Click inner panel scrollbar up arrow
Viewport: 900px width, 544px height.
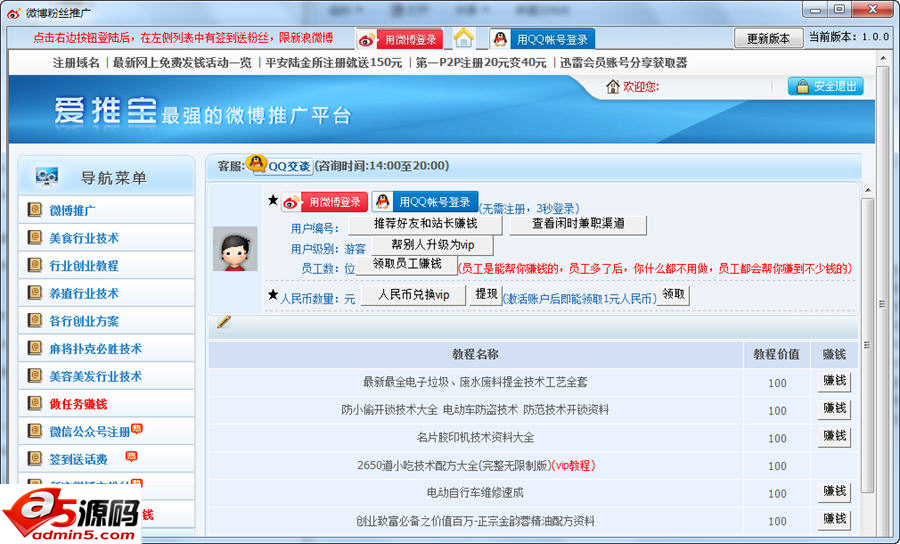pyautogui.click(x=867, y=190)
